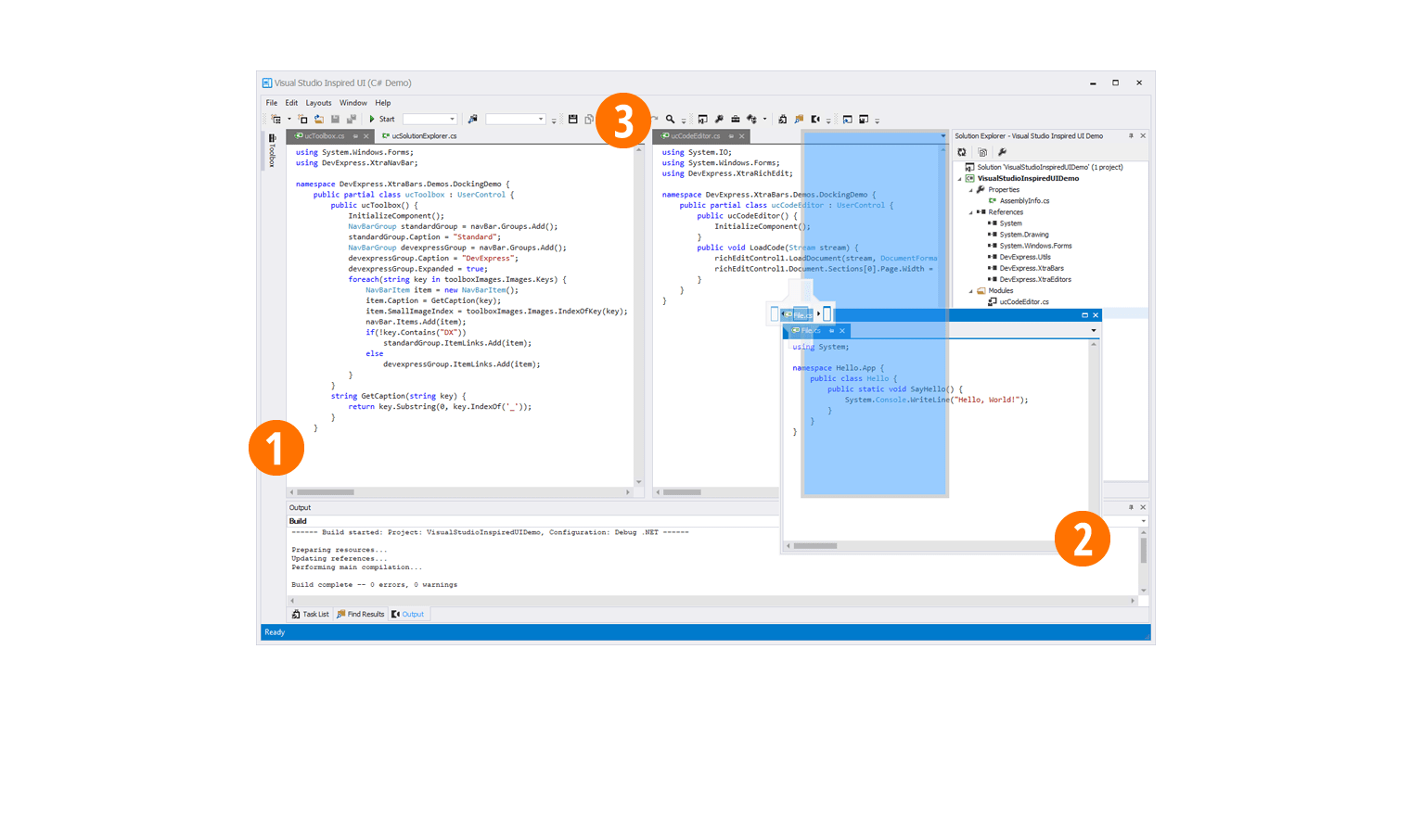The height and width of the screenshot is (840, 1410).
Task: Select AssemblyInfo.cs in Solution Explorer
Action: 1024,201
